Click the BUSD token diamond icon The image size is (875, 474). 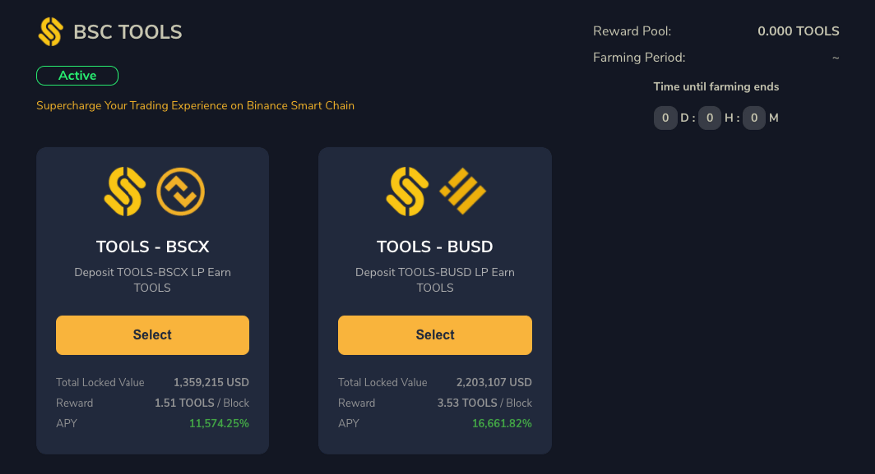pos(463,191)
